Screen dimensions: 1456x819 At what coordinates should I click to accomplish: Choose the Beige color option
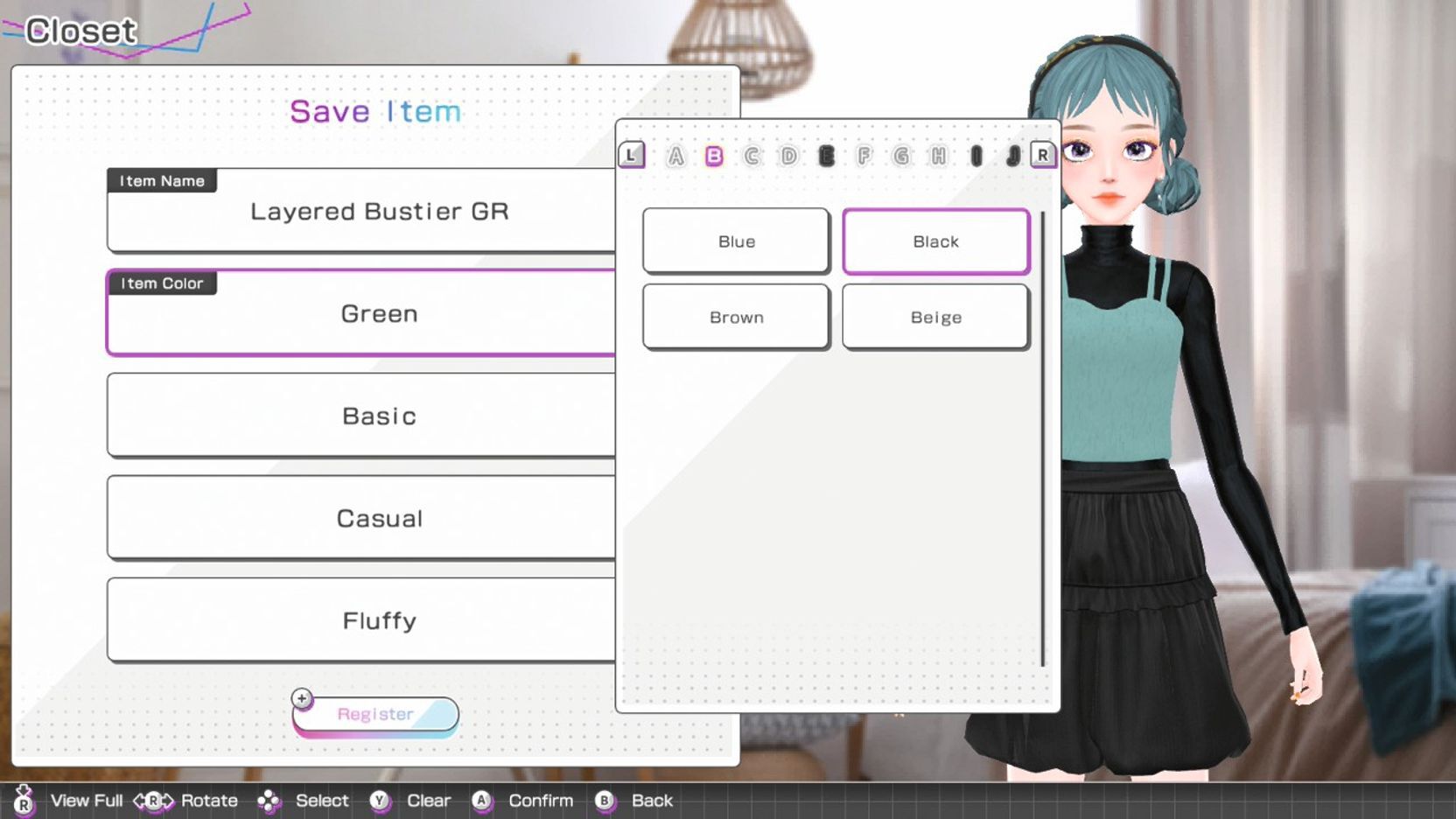pos(935,317)
